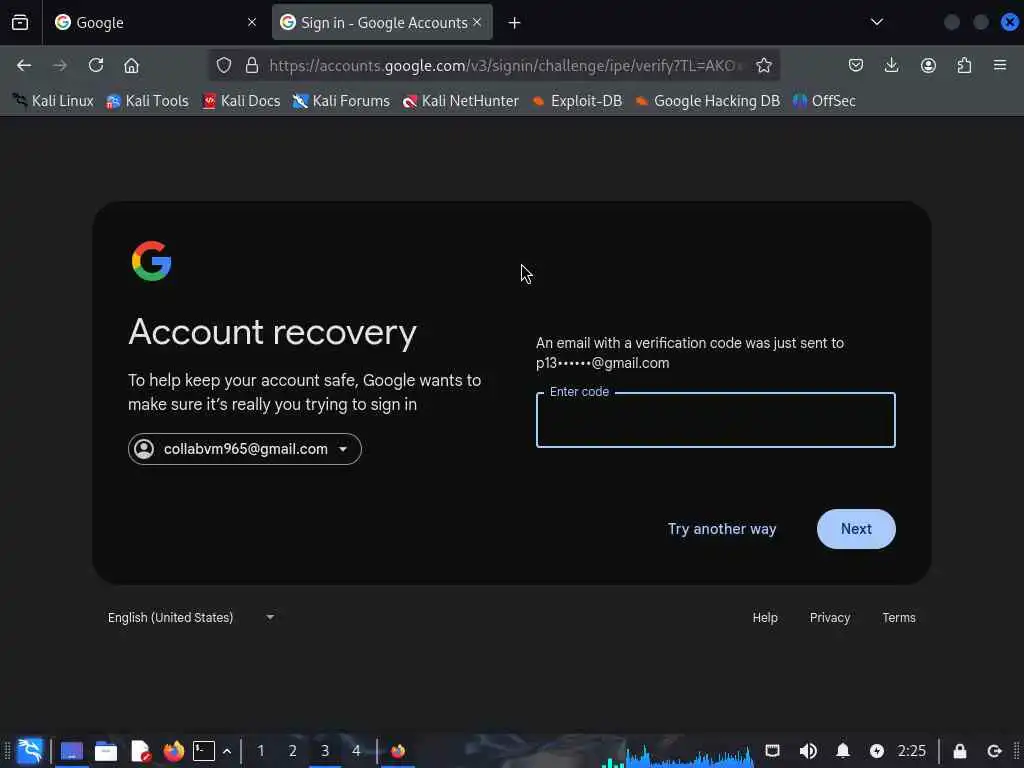Switch to the Google tab

(x=155, y=23)
